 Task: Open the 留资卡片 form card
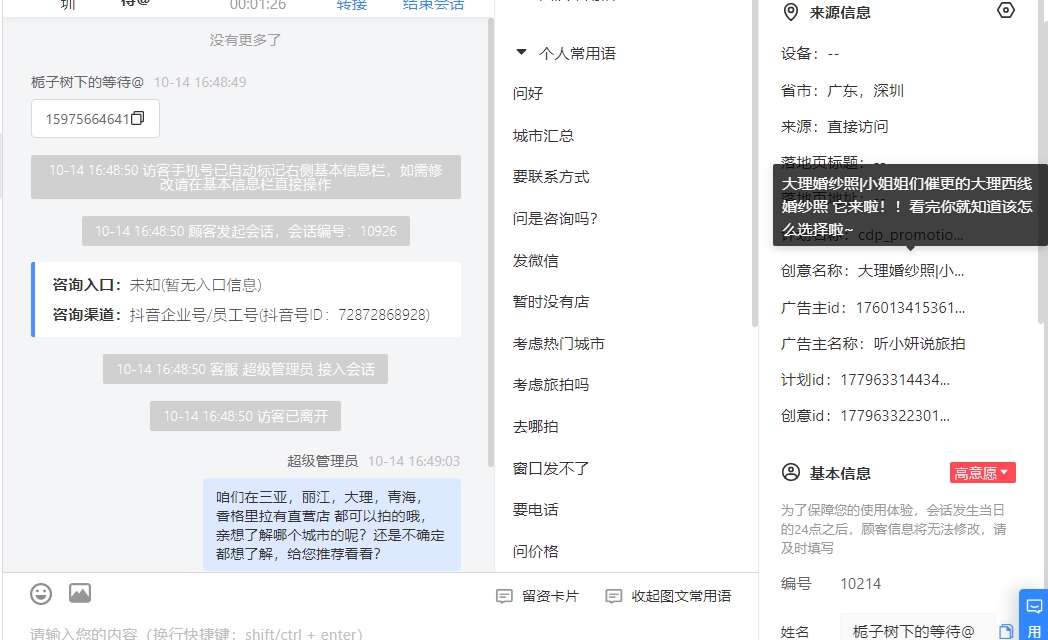(538, 596)
